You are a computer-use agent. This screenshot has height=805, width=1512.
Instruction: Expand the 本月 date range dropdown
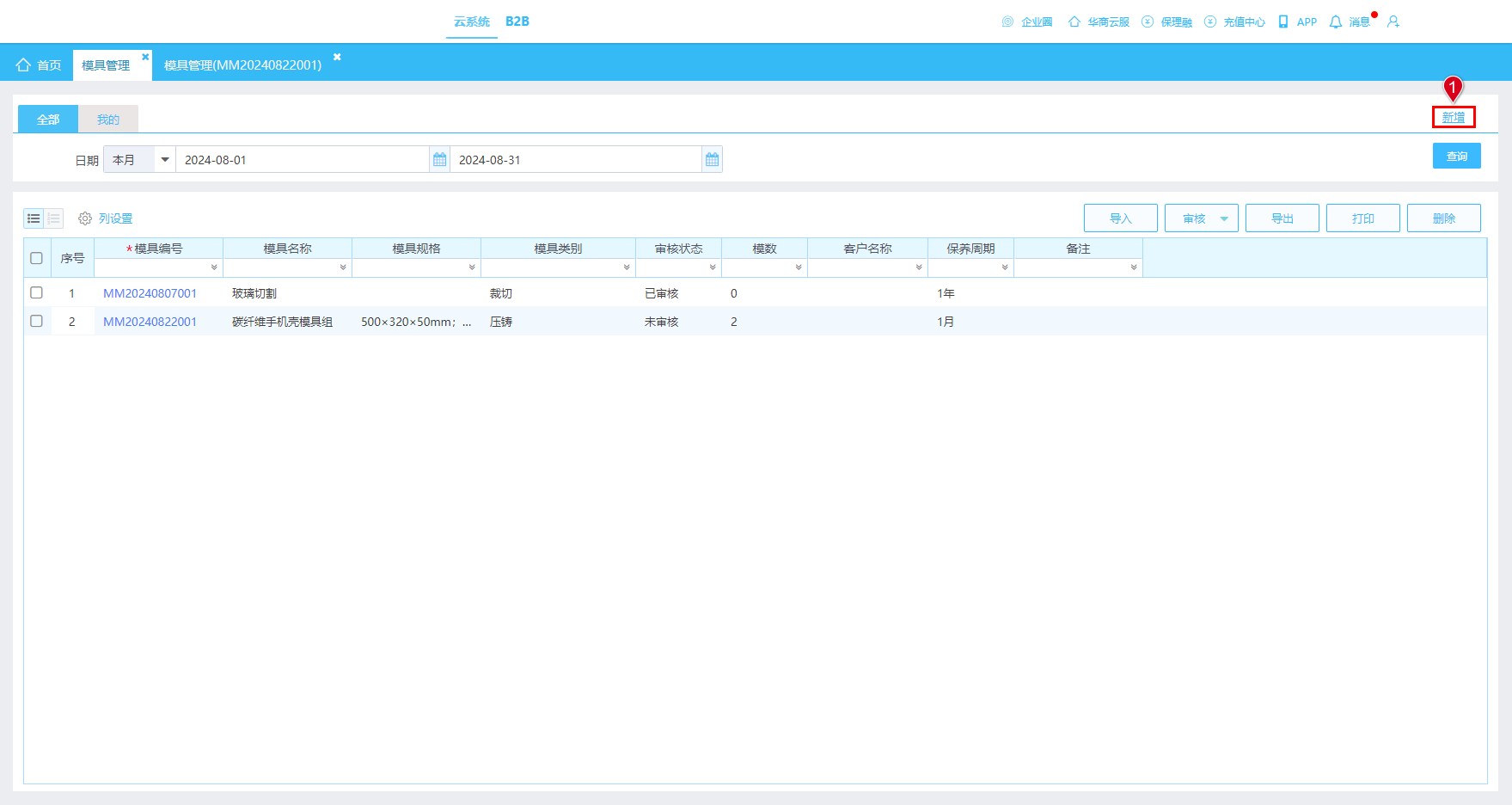[165, 160]
